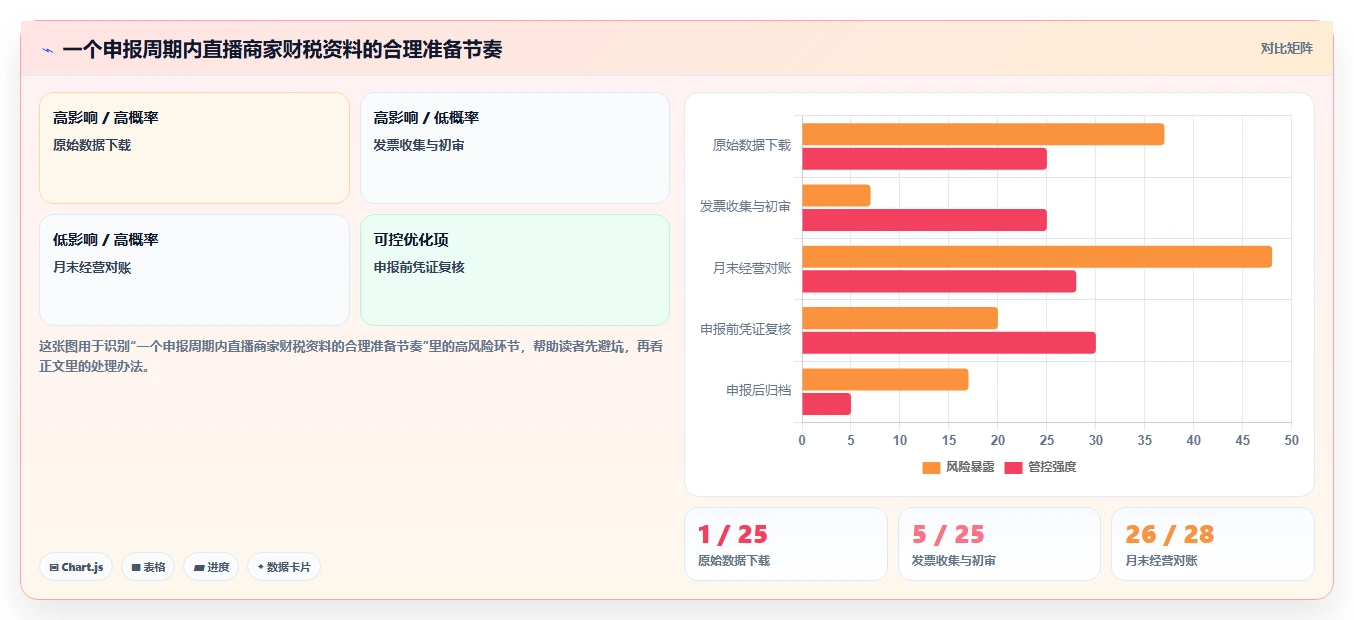Click the 发票收集与初审 y-axis label
This screenshot has width=1354, height=620.
pos(745,207)
